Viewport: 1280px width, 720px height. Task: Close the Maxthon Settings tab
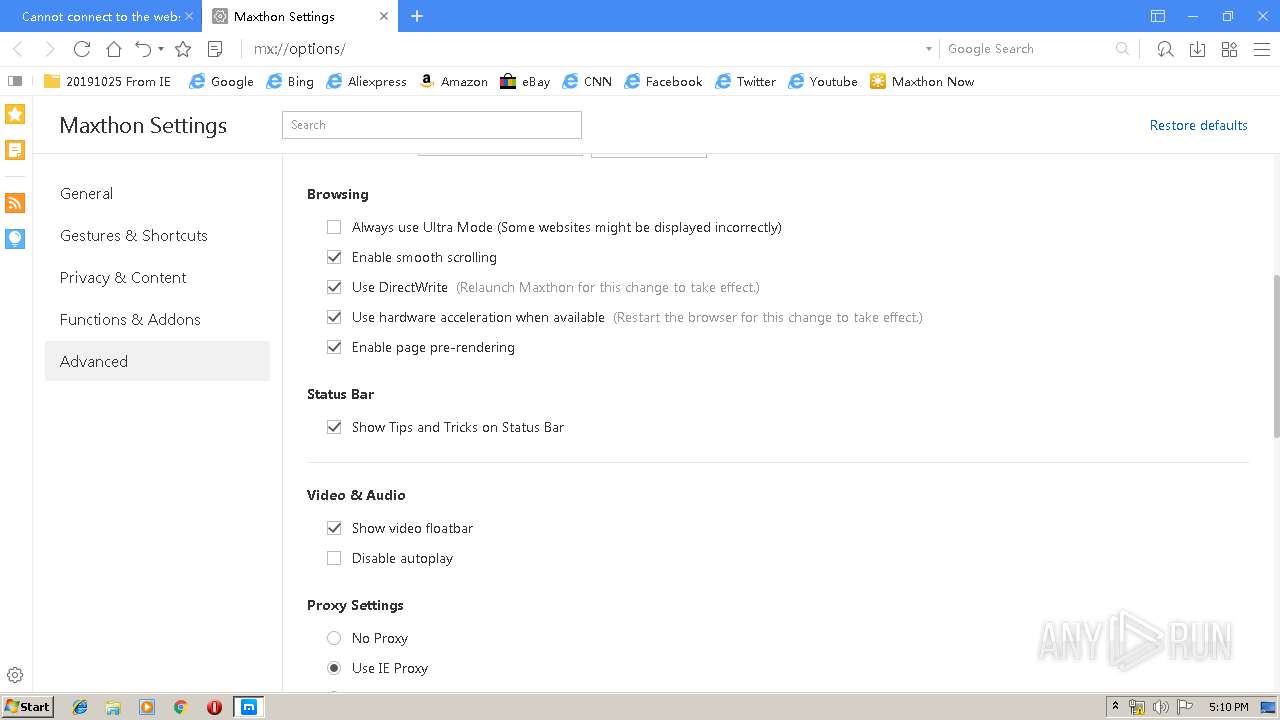tap(384, 16)
